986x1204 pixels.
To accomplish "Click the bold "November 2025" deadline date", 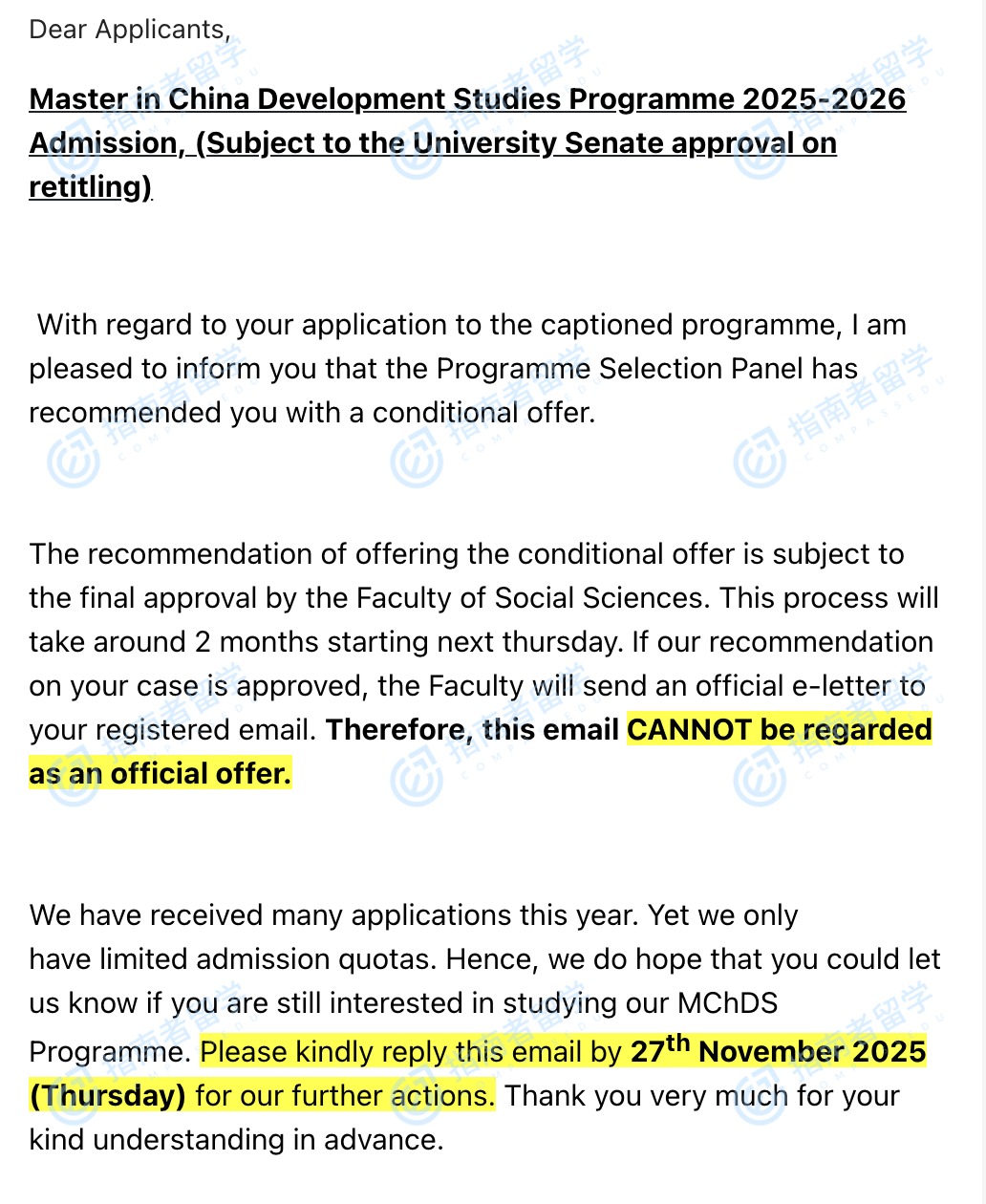I will [x=812, y=1052].
